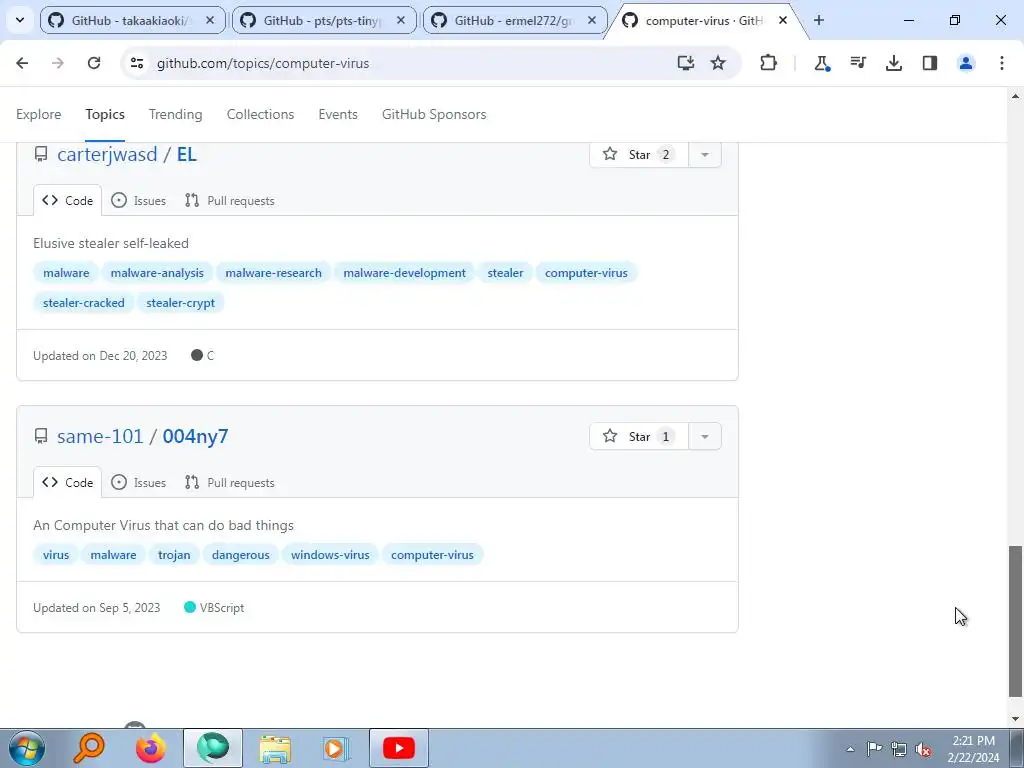Click malware-research topic tag
Screen dimensions: 1024x768
tap(274, 273)
